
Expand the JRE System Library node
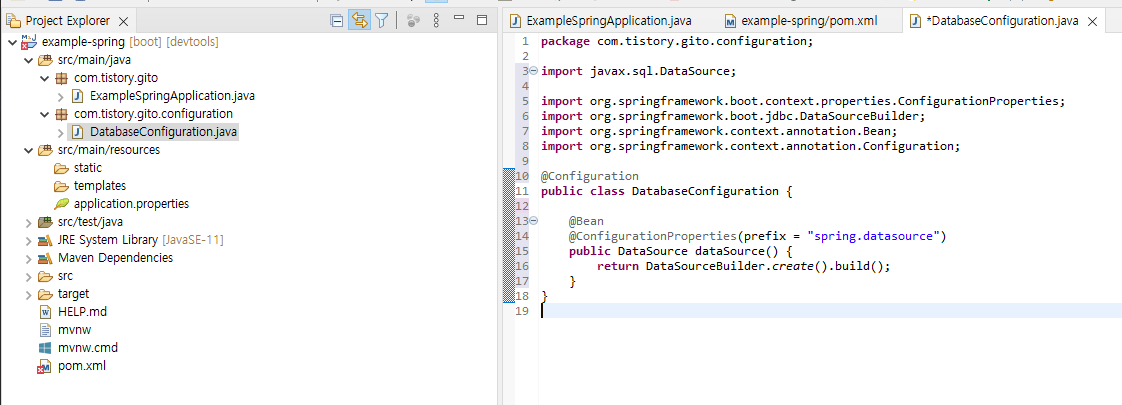28,240
